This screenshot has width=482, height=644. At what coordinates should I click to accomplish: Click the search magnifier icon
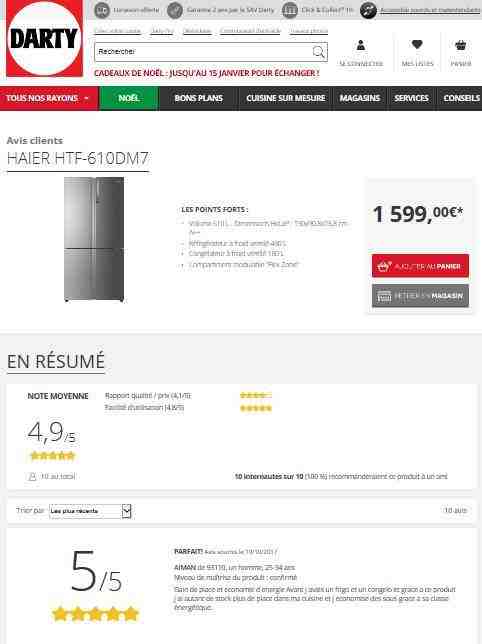pyautogui.click(x=318, y=52)
